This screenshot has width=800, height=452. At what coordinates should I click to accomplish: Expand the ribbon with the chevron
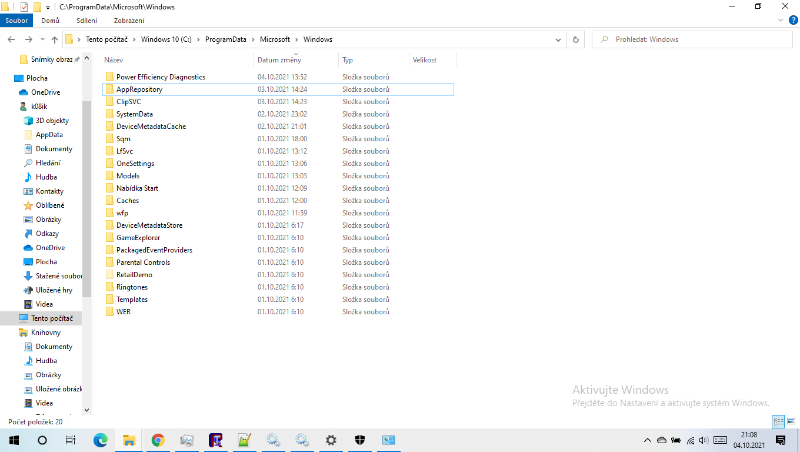point(780,20)
